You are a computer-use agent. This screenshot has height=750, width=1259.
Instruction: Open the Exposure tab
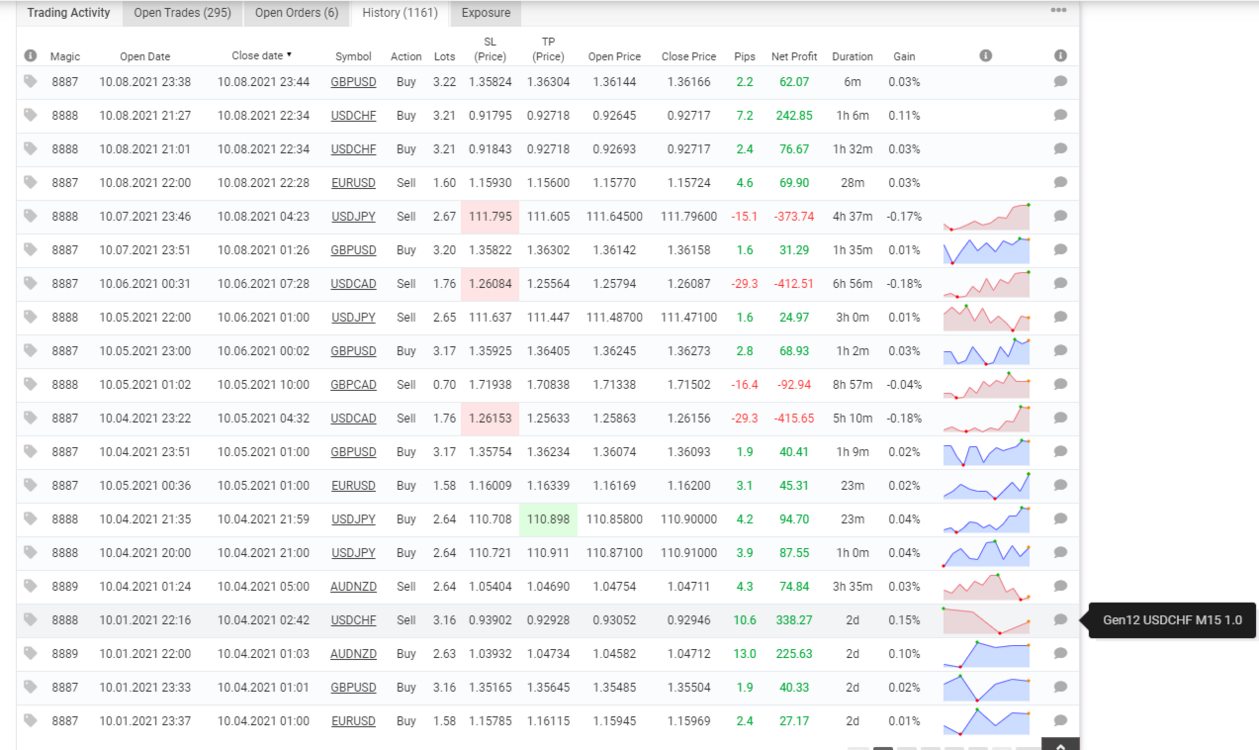[486, 13]
